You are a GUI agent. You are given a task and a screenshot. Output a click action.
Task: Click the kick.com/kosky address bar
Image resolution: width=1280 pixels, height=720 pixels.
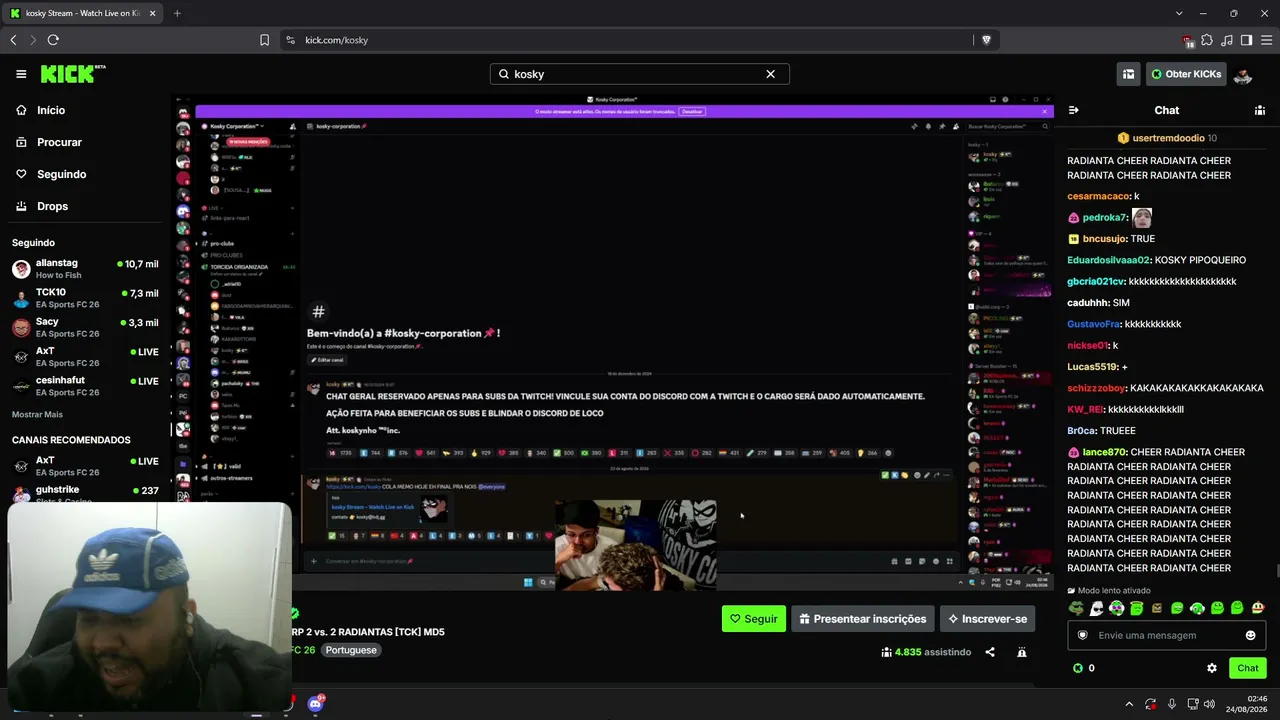pos(625,40)
